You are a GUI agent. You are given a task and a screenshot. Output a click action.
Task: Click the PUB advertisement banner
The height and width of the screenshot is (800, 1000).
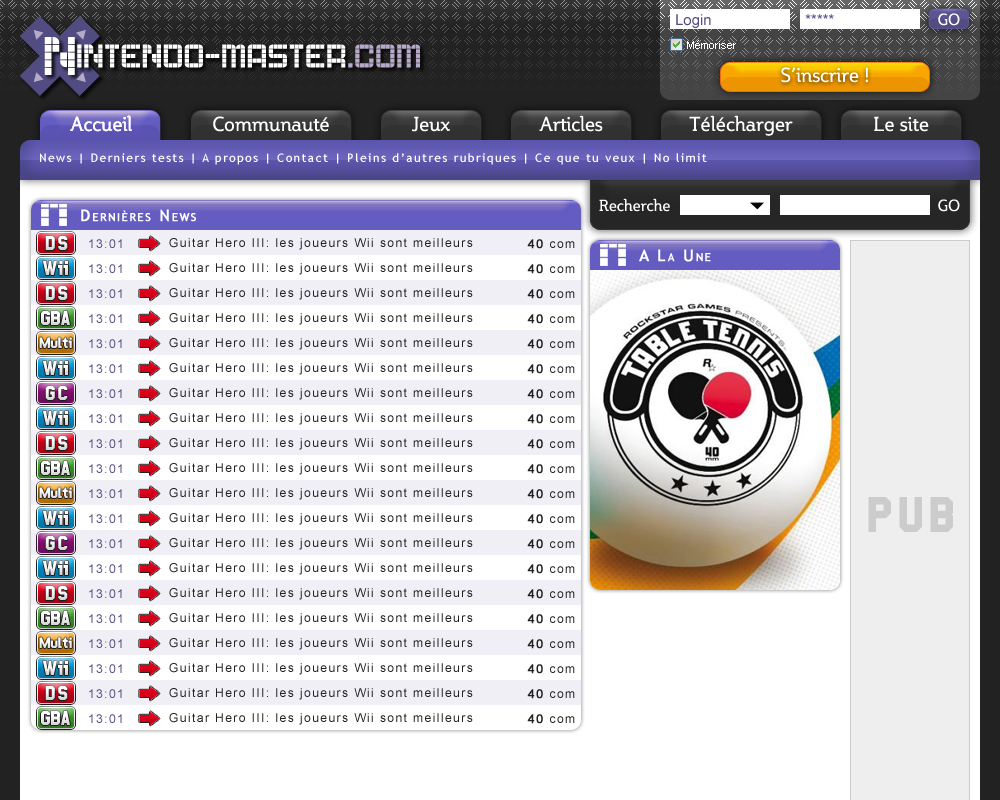[x=910, y=520]
